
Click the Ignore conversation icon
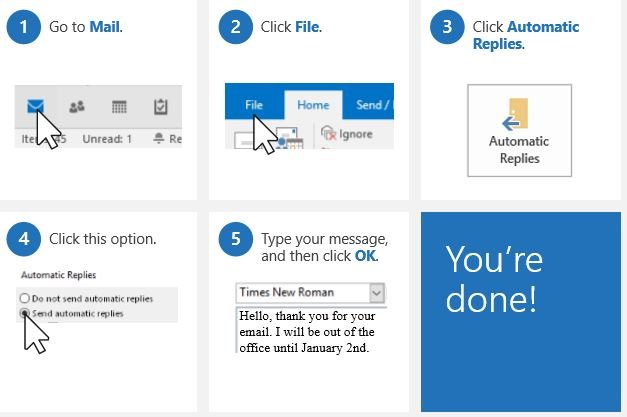pyautogui.click(x=328, y=133)
